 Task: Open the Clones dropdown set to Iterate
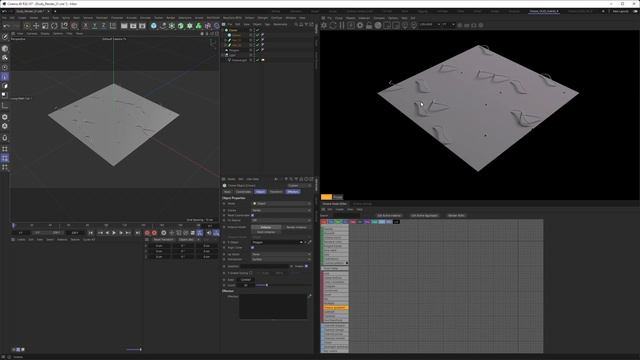tap(281, 210)
